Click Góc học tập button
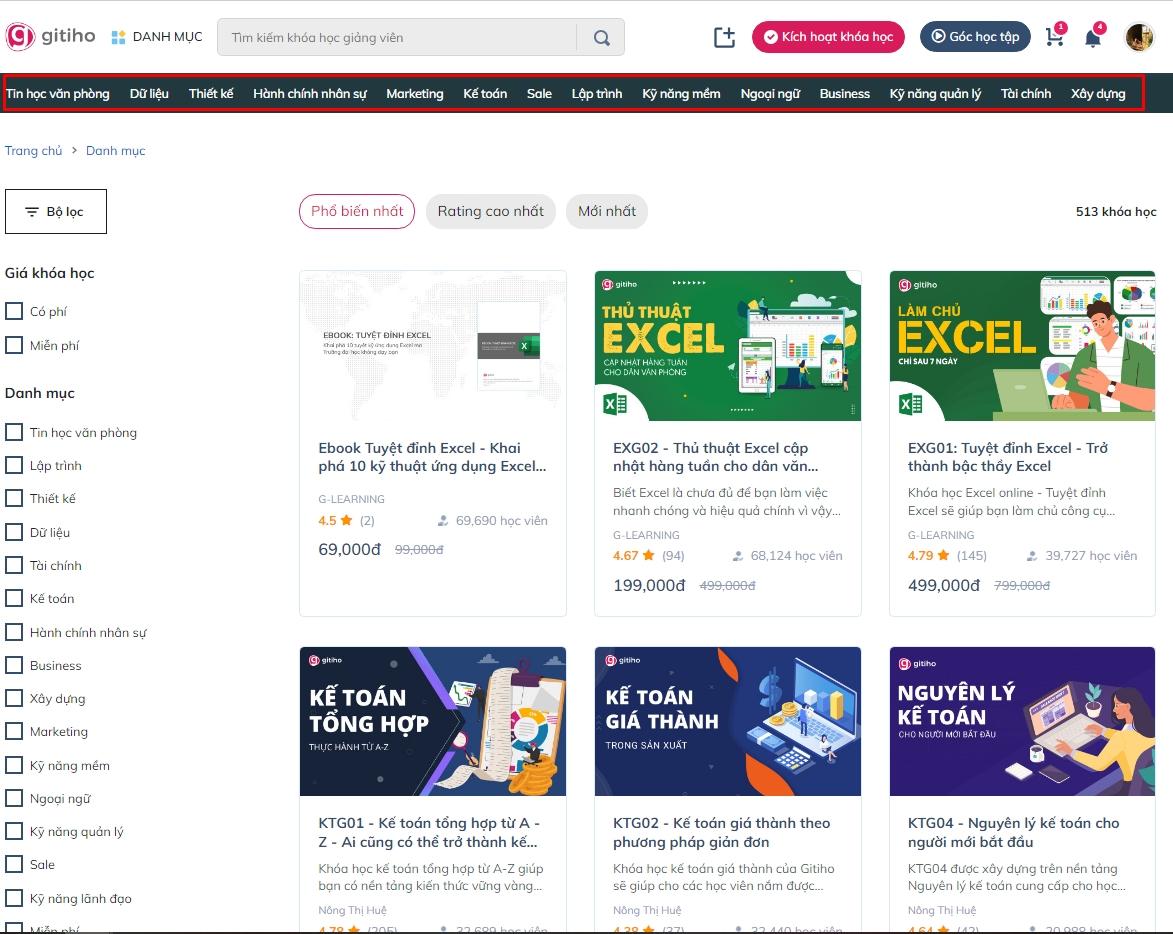This screenshot has height=934, width=1173. click(x=975, y=37)
